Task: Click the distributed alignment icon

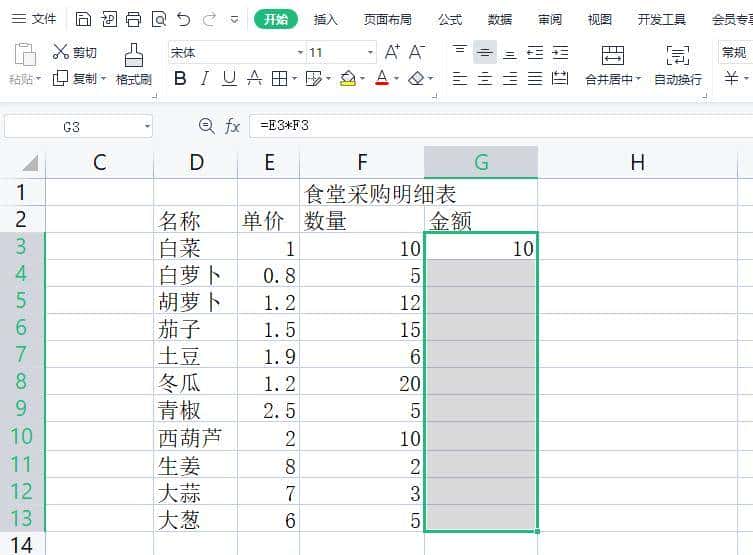Action: (x=560, y=78)
